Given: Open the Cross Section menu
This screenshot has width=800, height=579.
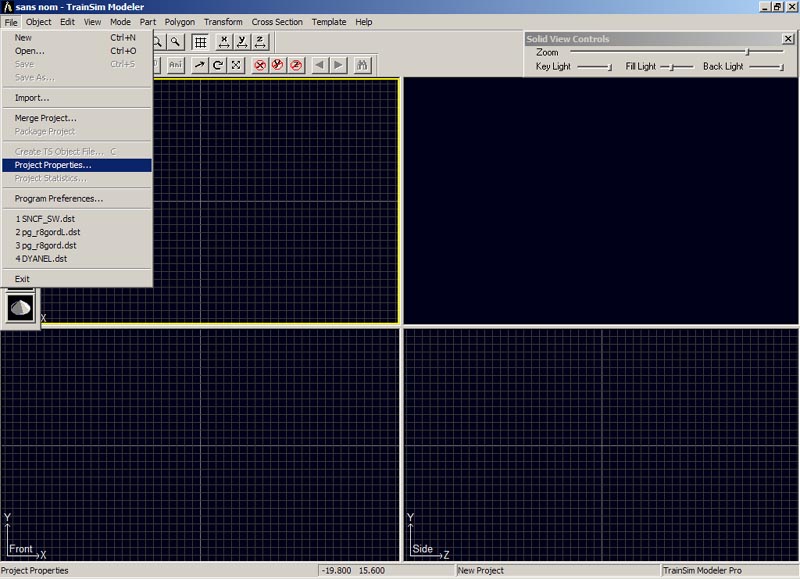Looking at the screenshot, I should click(x=277, y=21).
